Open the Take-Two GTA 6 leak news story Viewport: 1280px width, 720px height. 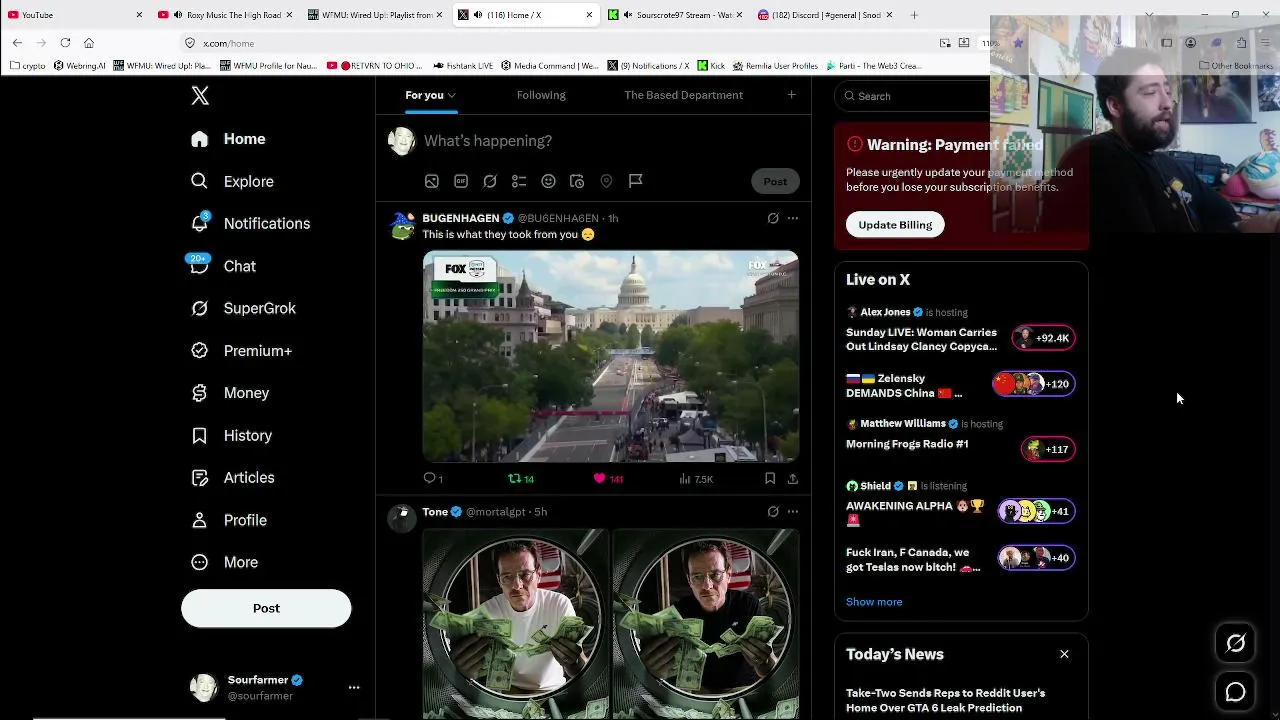tap(946, 700)
